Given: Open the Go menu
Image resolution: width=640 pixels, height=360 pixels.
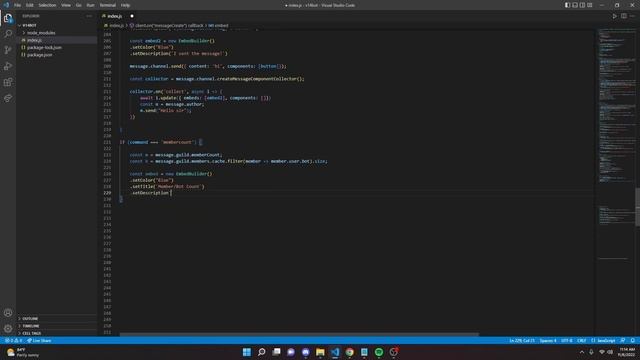Looking at the screenshot, I should tap(78, 5).
